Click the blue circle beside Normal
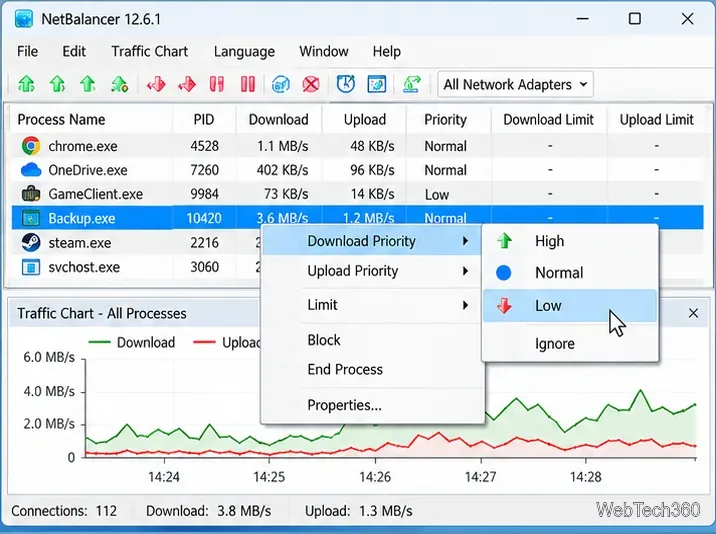Viewport: 716px width, 534px height. 504,273
